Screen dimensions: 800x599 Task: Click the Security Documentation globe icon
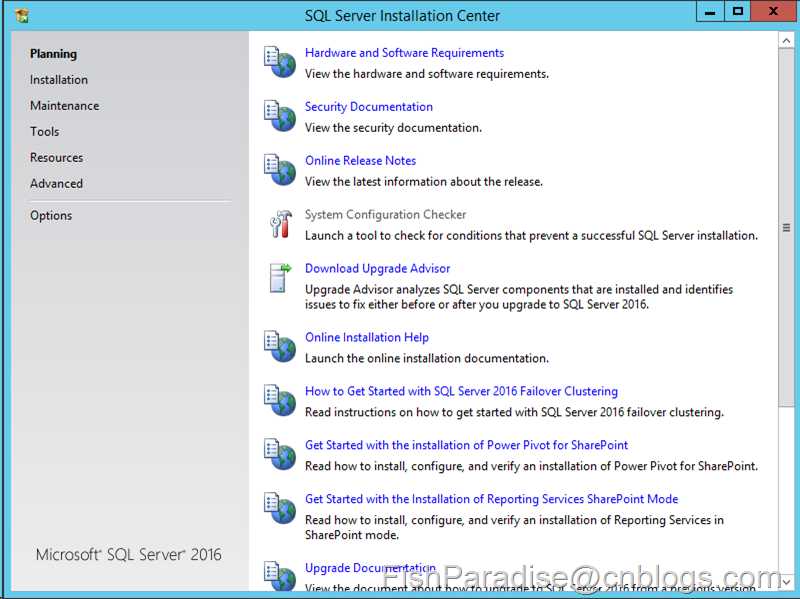[280, 116]
